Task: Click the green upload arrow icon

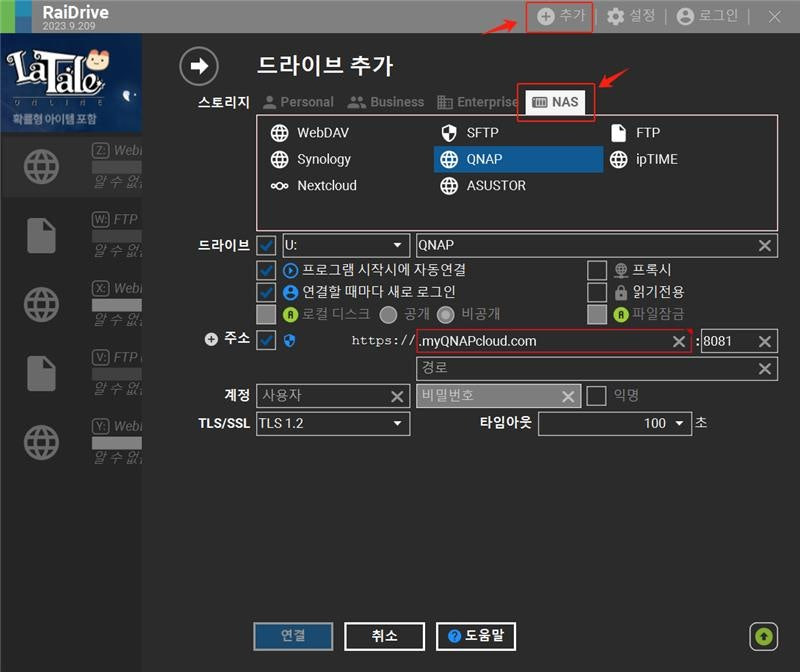Action: tap(763, 636)
